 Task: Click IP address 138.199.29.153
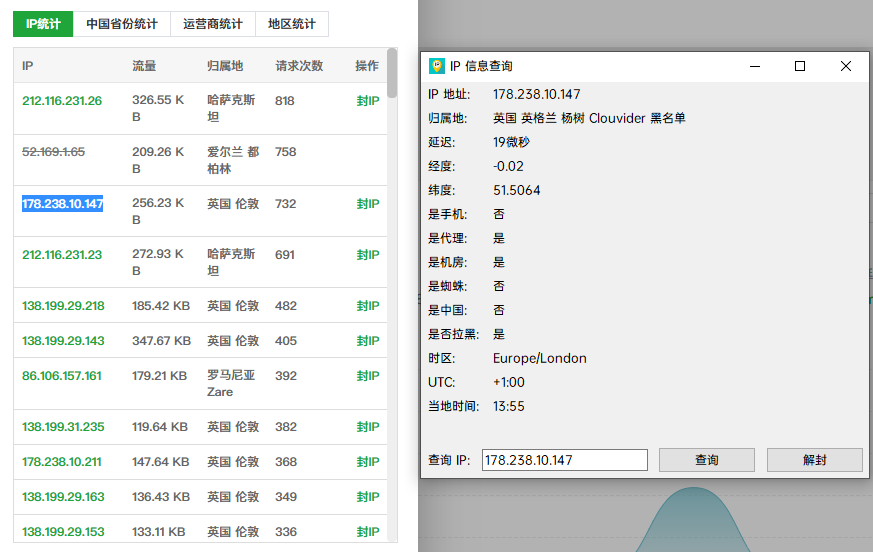[63, 532]
